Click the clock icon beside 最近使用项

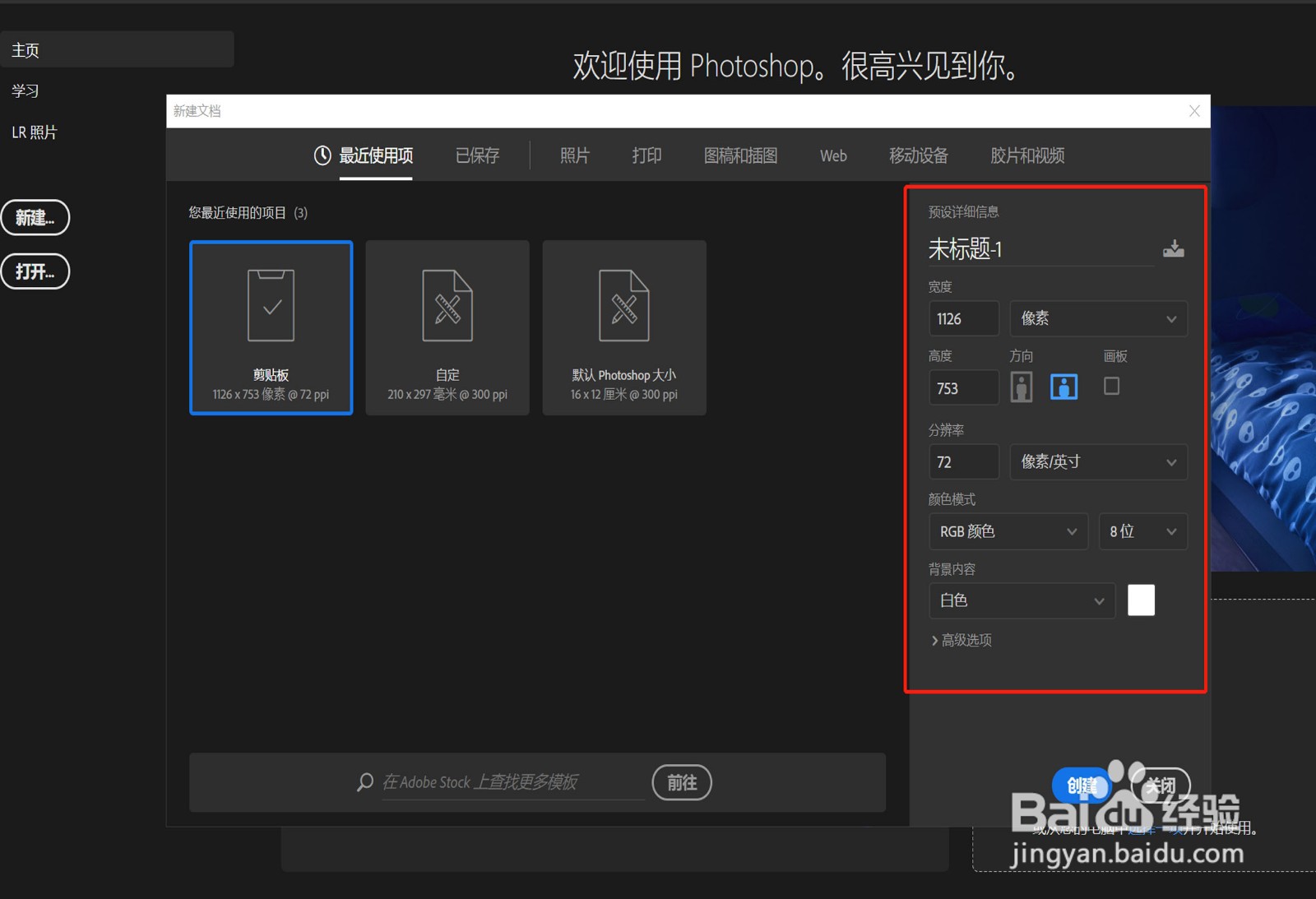322,155
